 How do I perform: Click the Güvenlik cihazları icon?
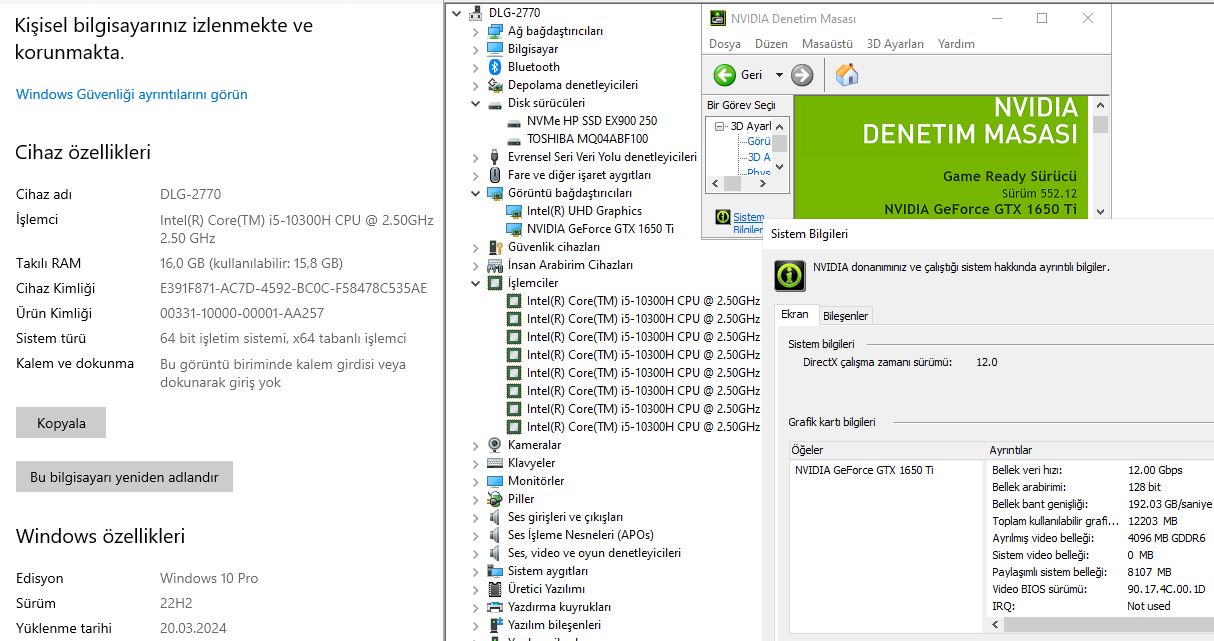[494, 247]
